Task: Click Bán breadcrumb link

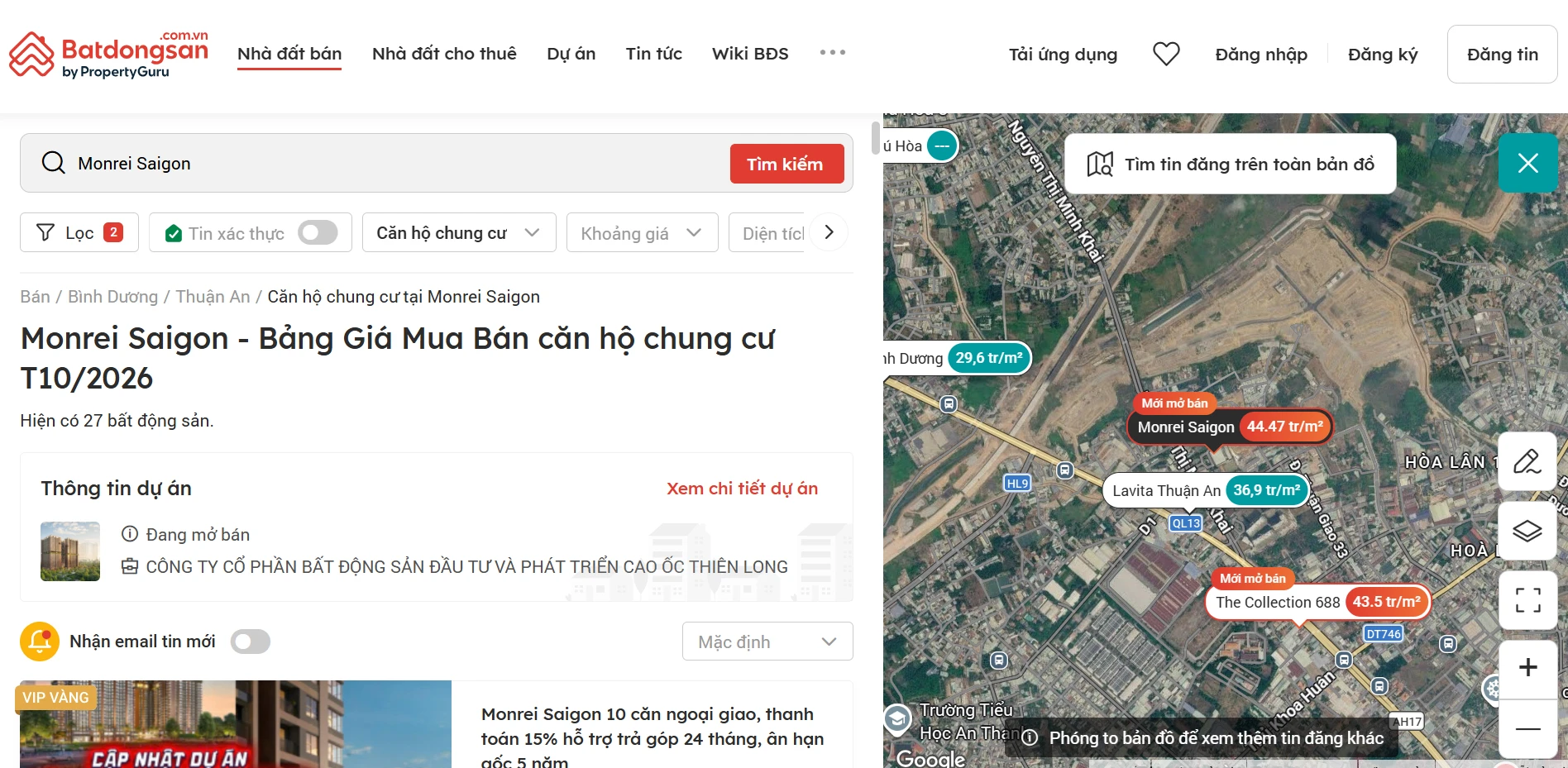Action: pos(35,297)
